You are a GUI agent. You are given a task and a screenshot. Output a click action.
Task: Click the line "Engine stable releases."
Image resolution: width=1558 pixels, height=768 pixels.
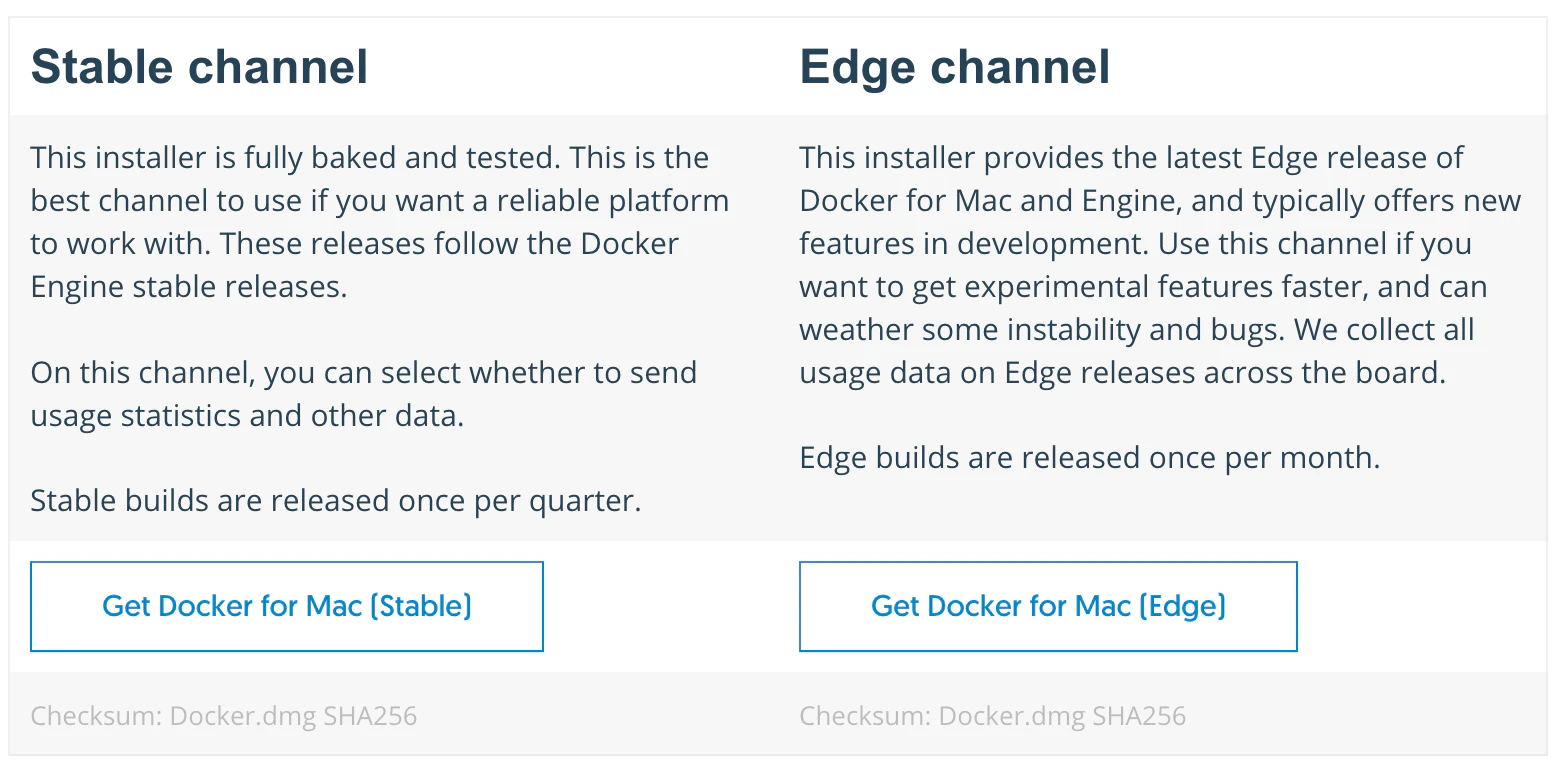pos(189,287)
